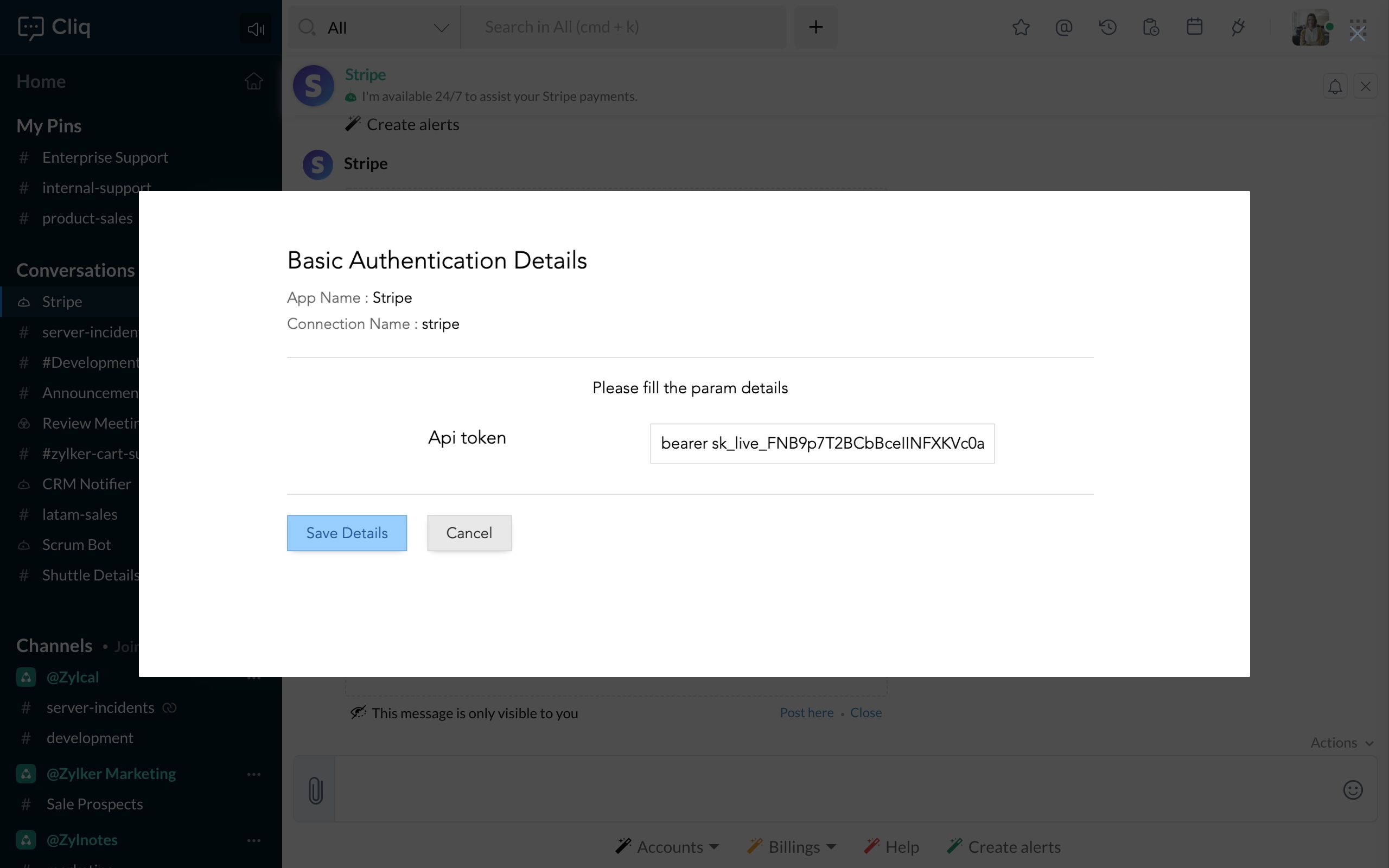Click the Save Details button
The height and width of the screenshot is (868, 1389).
(x=347, y=533)
